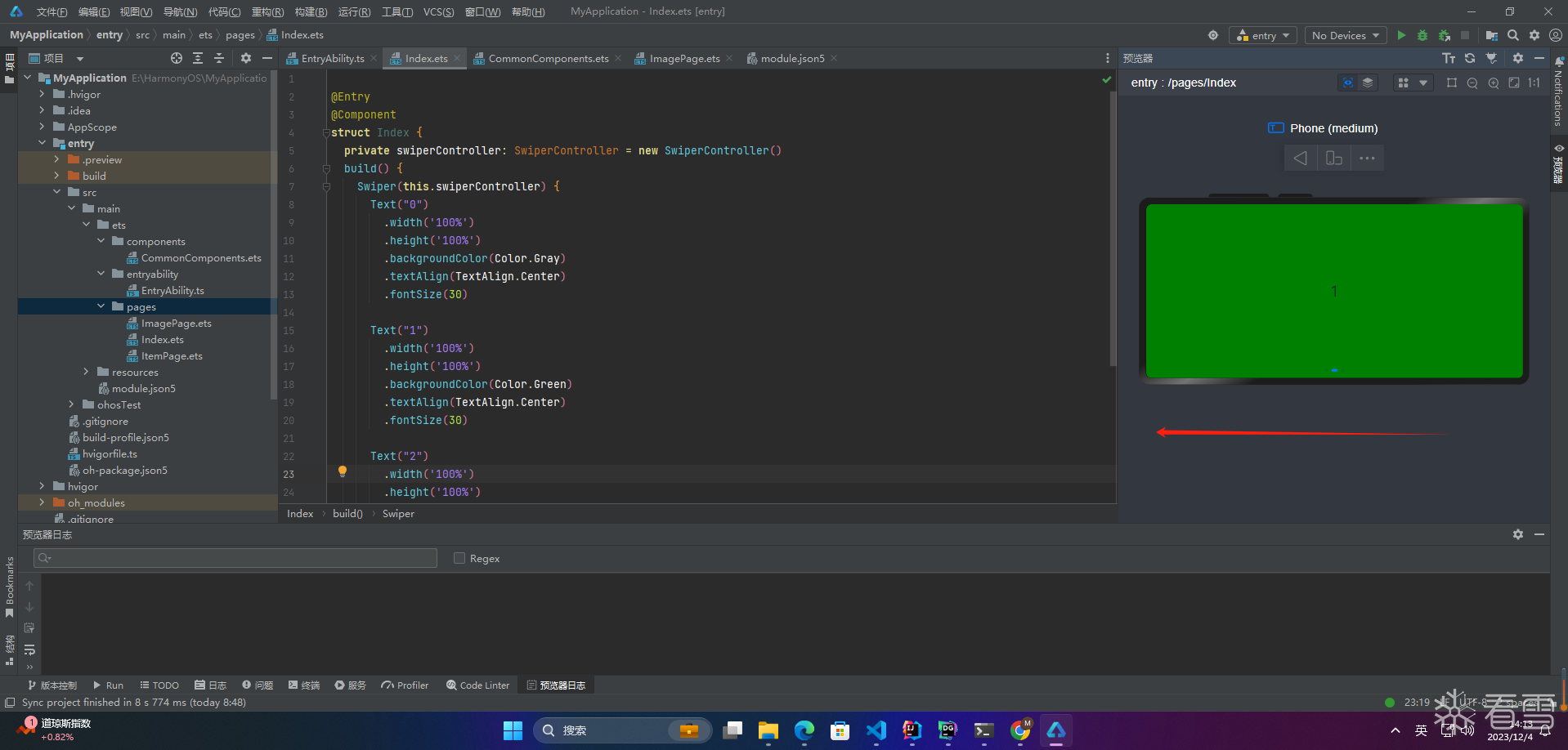Toggle the layers inspector mode button
Image resolution: width=1568 pixels, height=750 pixels.
(x=1368, y=83)
